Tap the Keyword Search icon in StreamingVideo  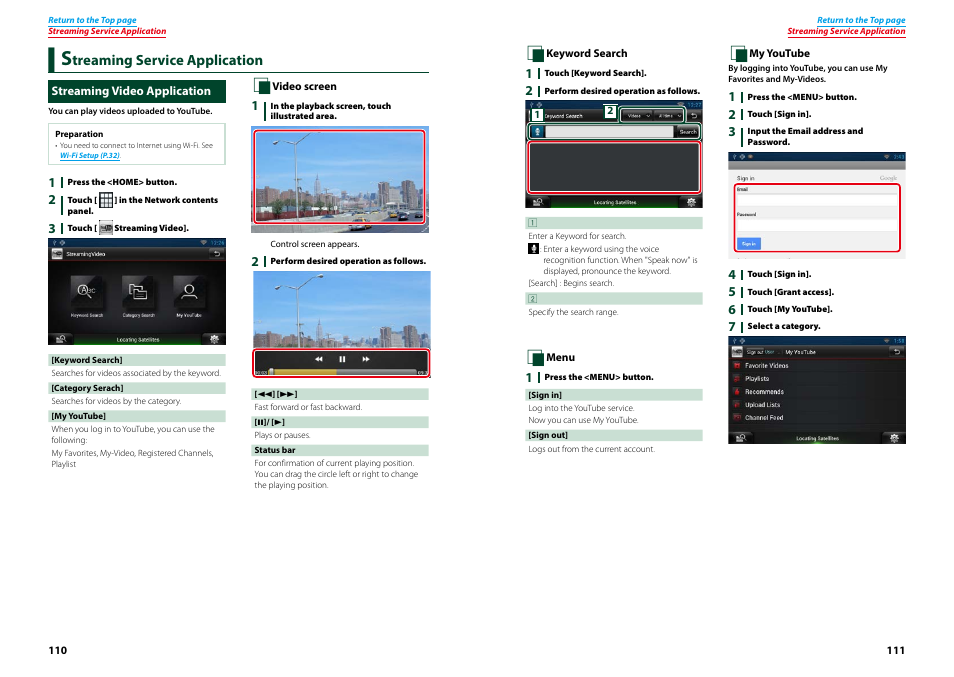pyautogui.click(x=86, y=292)
